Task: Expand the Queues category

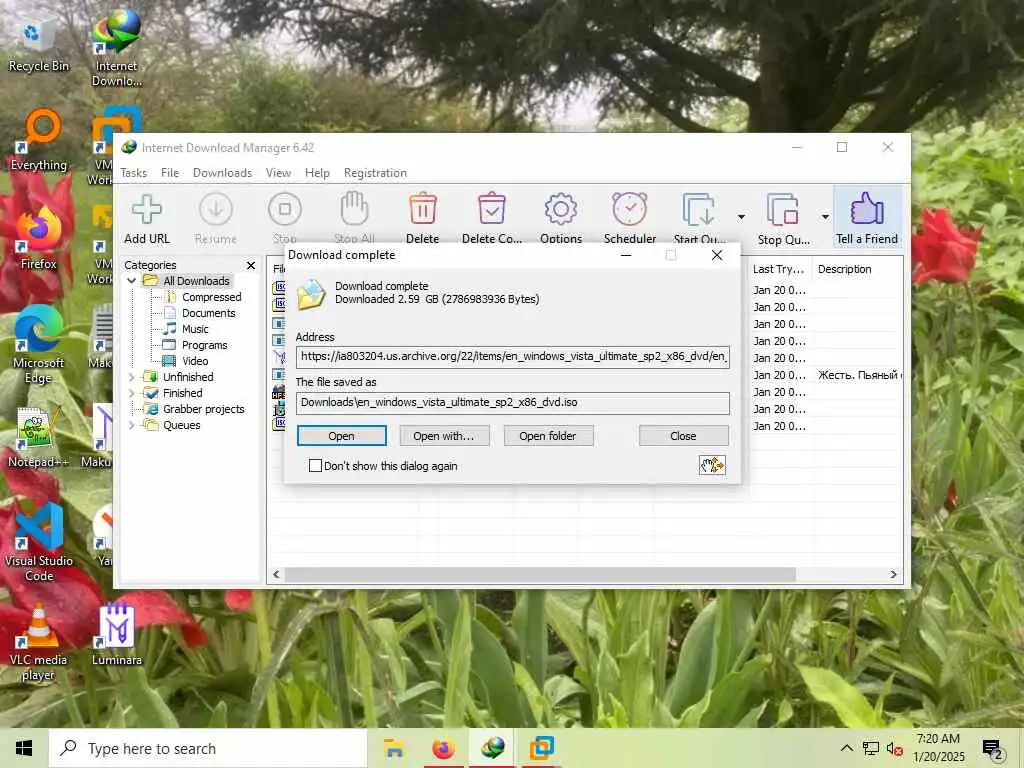Action: (131, 425)
